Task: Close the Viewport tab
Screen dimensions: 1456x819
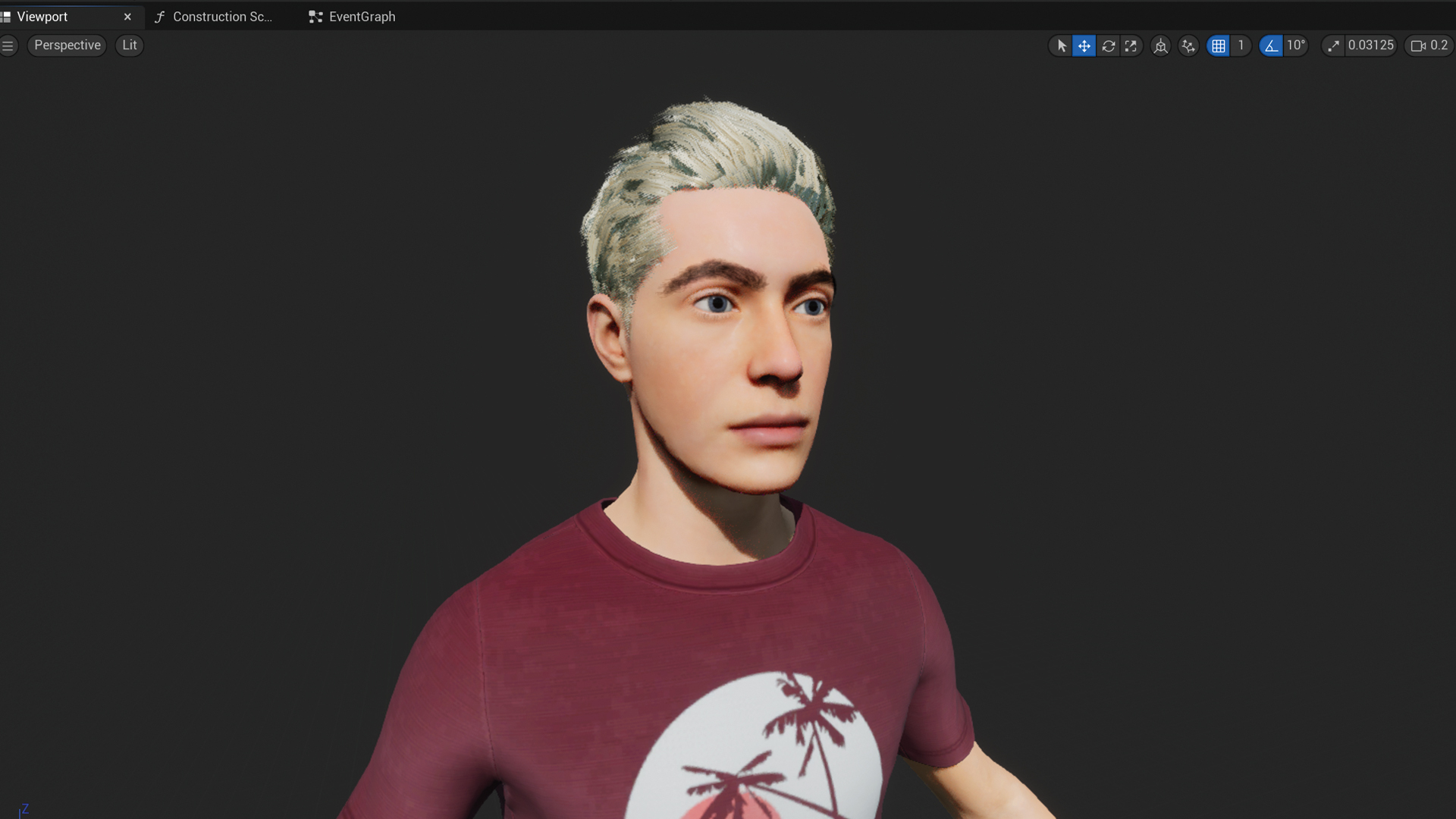Action: tap(127, 17)
